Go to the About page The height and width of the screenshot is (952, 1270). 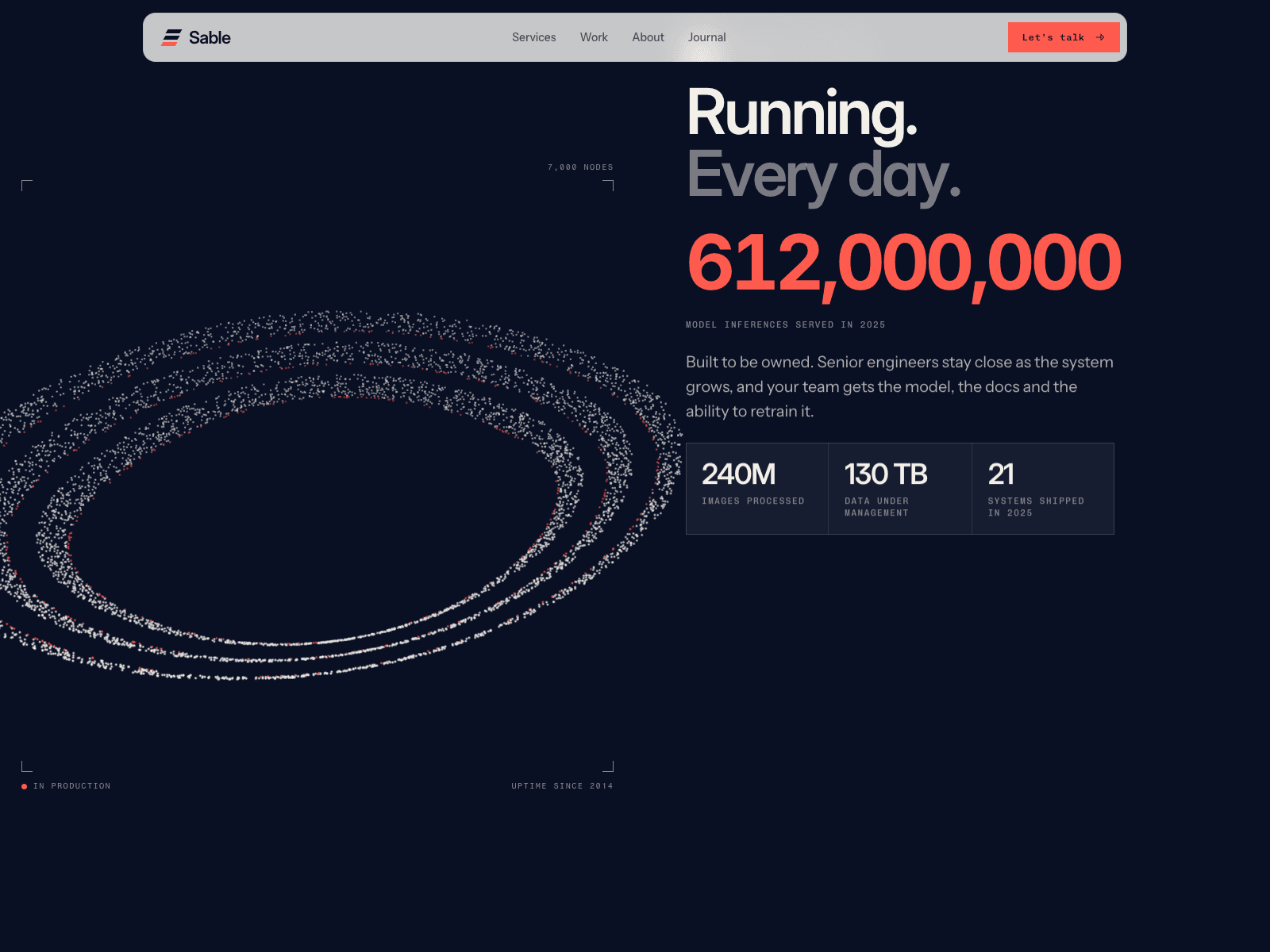pyautogui.click(x=648, y=37)
